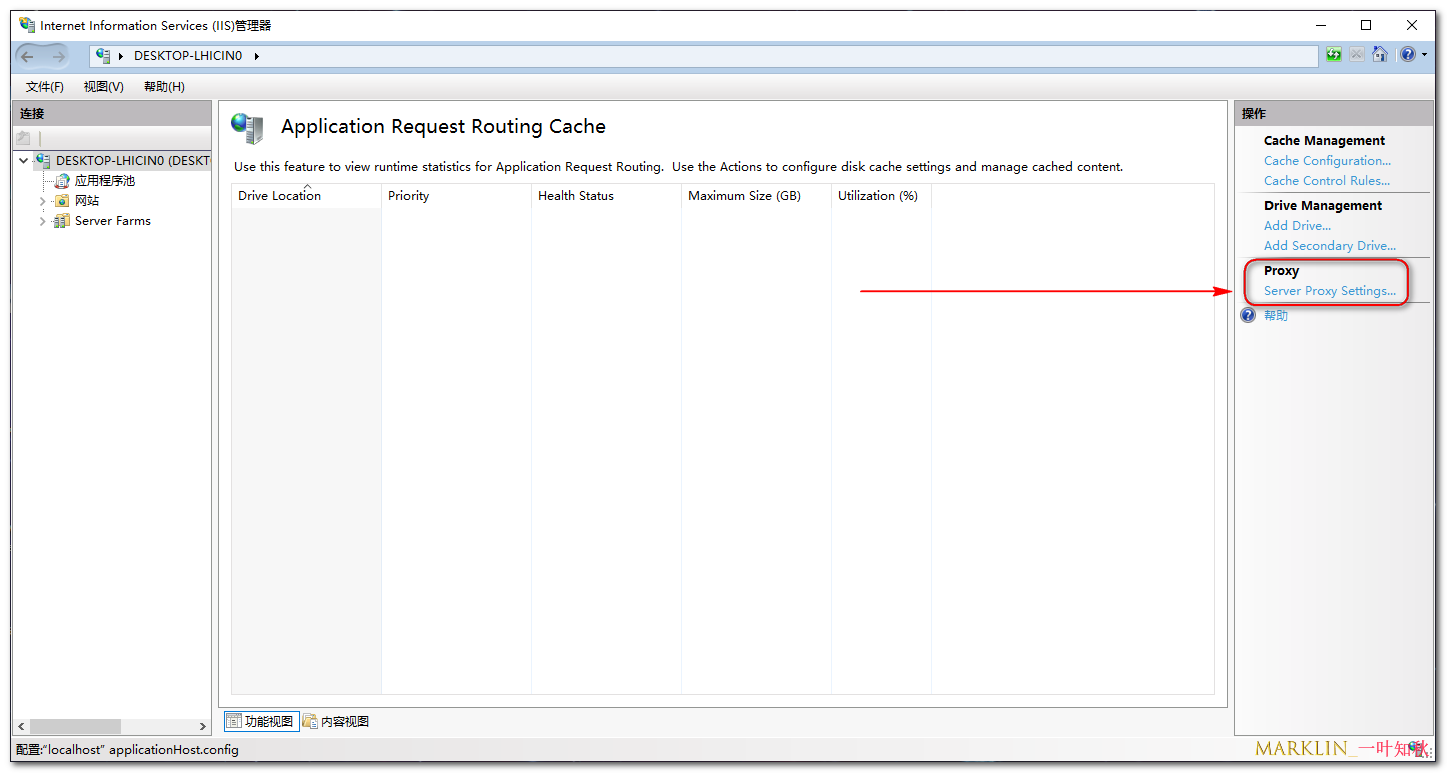Click the server node icon in tree
This screenshot has height=773, width=1447.
tap(43, 160)
